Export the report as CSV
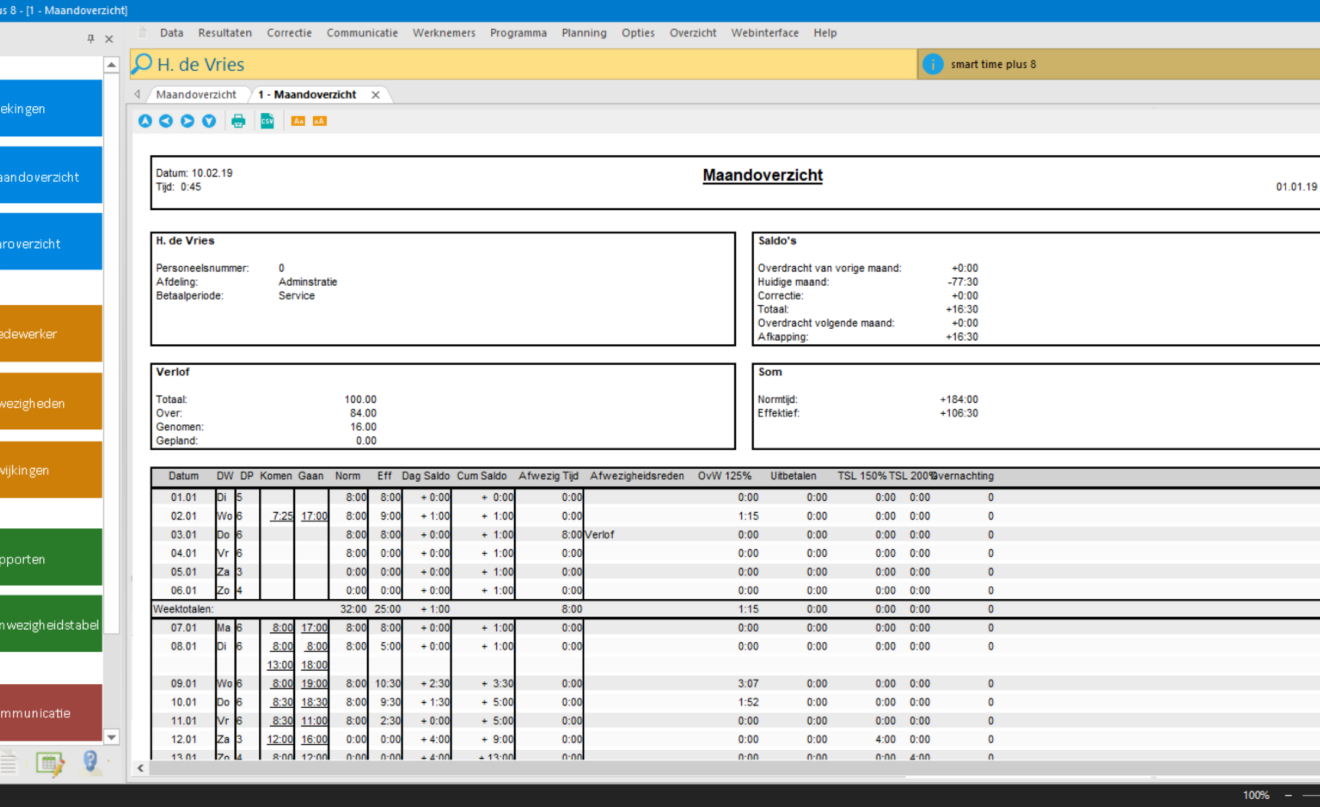1320x807 pixels. click(x=267, y=121)
